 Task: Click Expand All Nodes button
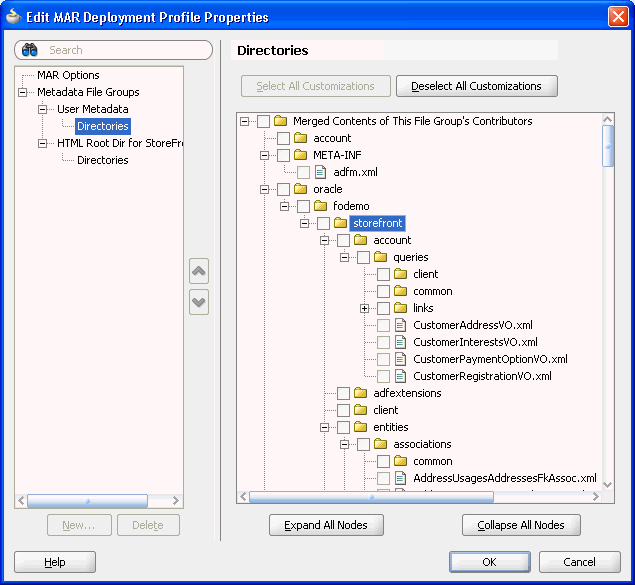[326, 525]
